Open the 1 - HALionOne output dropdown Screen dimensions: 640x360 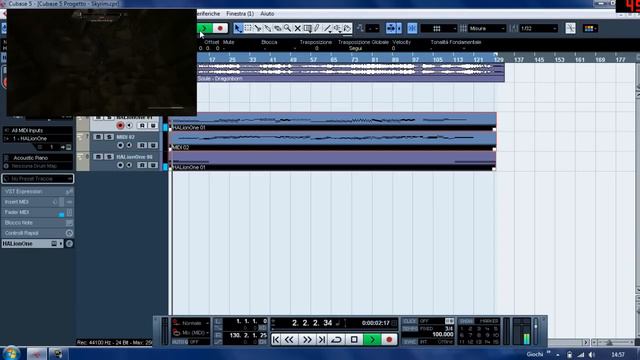pos(38,138)
